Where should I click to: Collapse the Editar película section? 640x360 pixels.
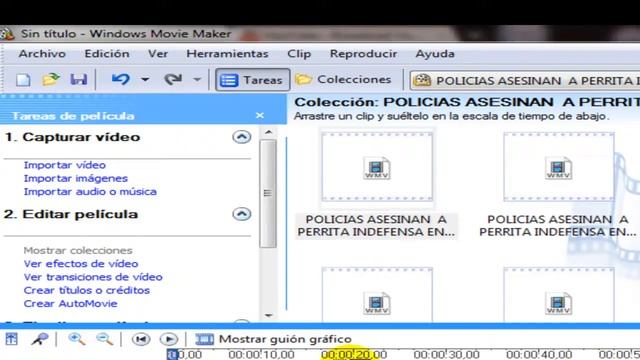[242, 214]
